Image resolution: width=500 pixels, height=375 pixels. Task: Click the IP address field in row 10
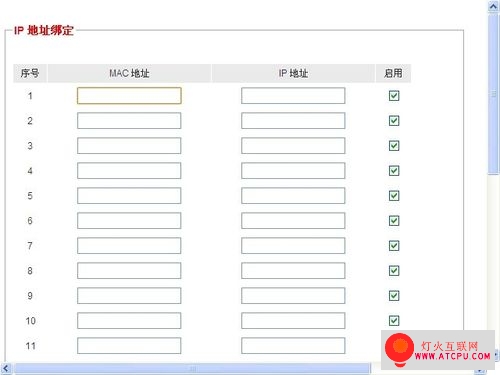(293, 321)
